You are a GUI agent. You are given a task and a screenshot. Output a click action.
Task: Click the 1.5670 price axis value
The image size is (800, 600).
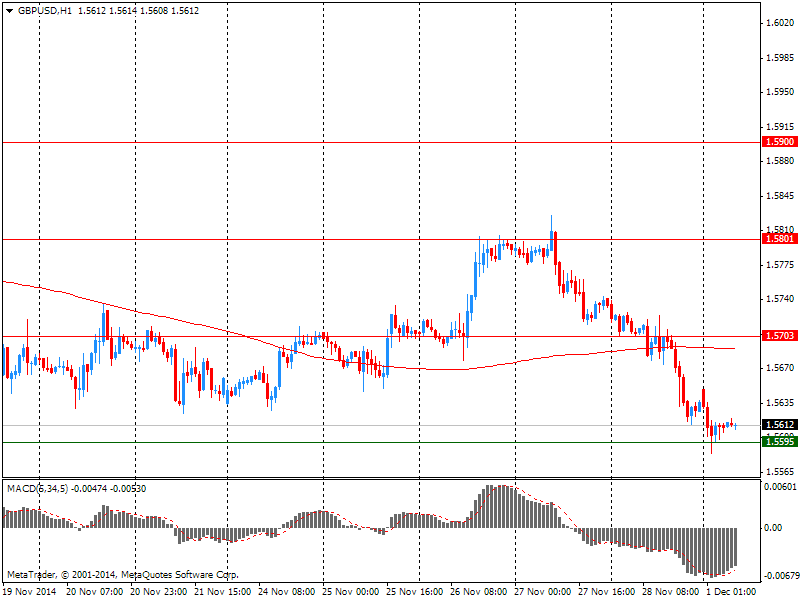point(780,368)
